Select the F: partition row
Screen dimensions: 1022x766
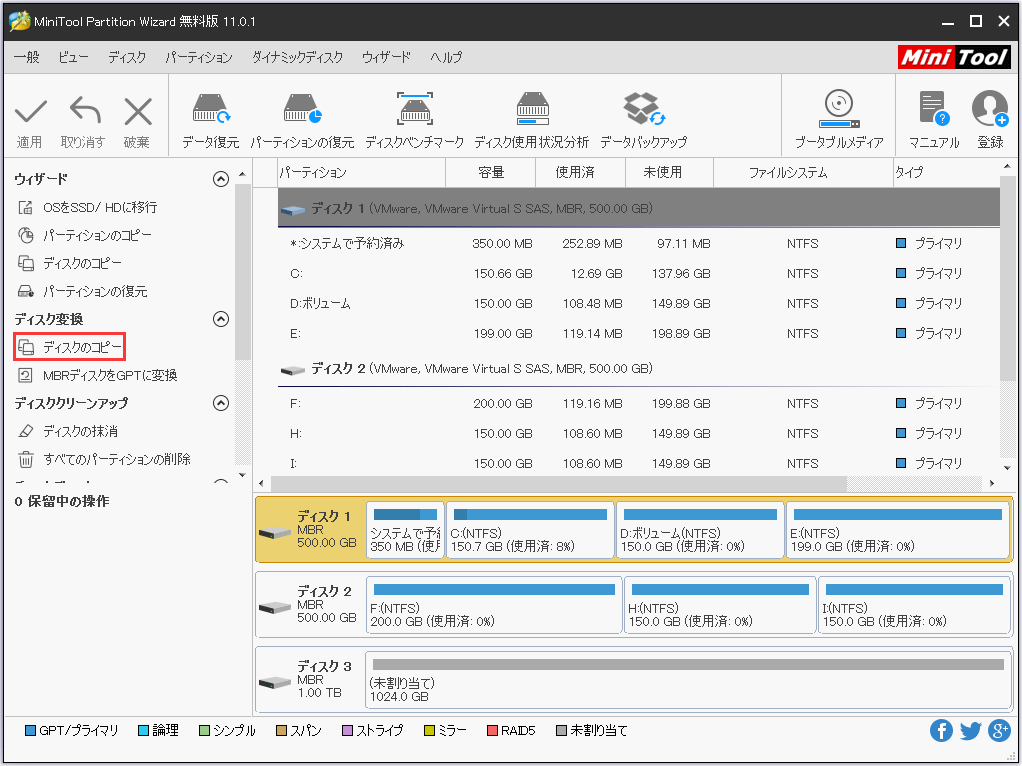pyautogui.click(x=639, y=404)
